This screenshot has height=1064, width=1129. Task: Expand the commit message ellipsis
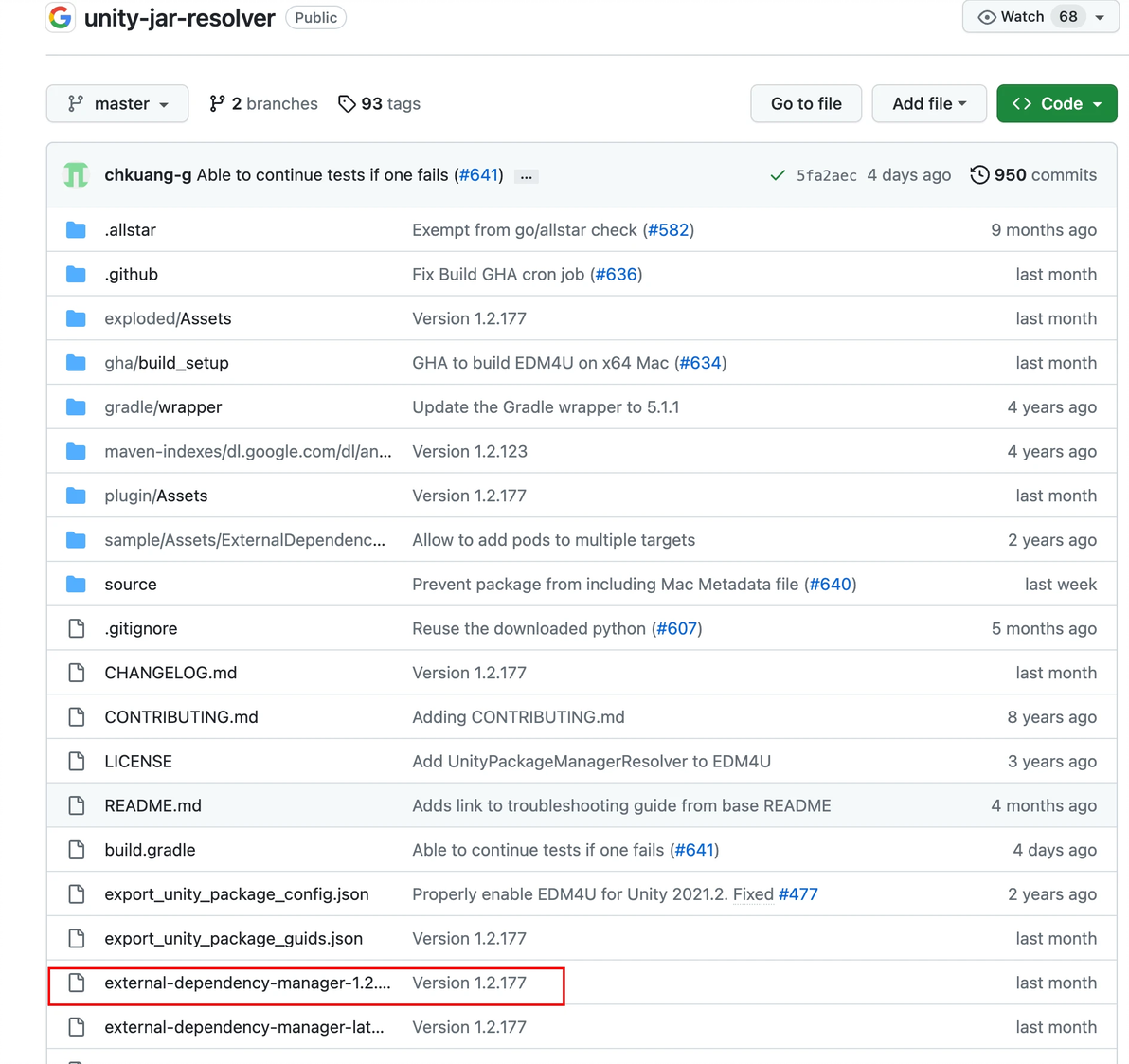(x=527, y=176)
